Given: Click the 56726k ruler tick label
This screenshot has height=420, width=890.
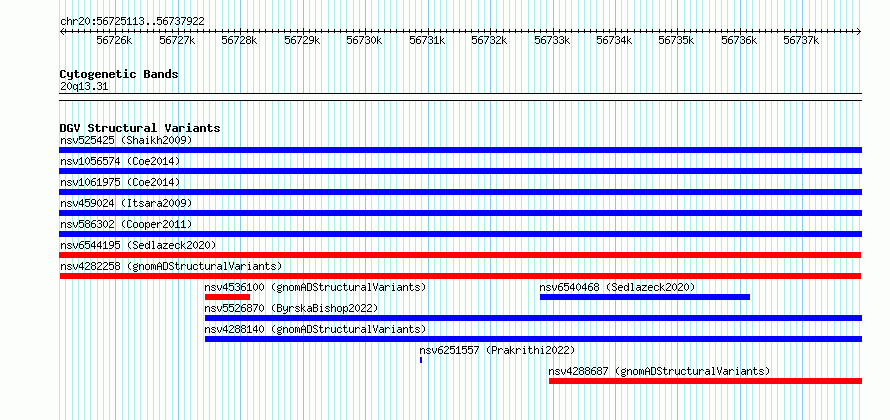Looking at the screenshot, I should click(x=114, y=40).
